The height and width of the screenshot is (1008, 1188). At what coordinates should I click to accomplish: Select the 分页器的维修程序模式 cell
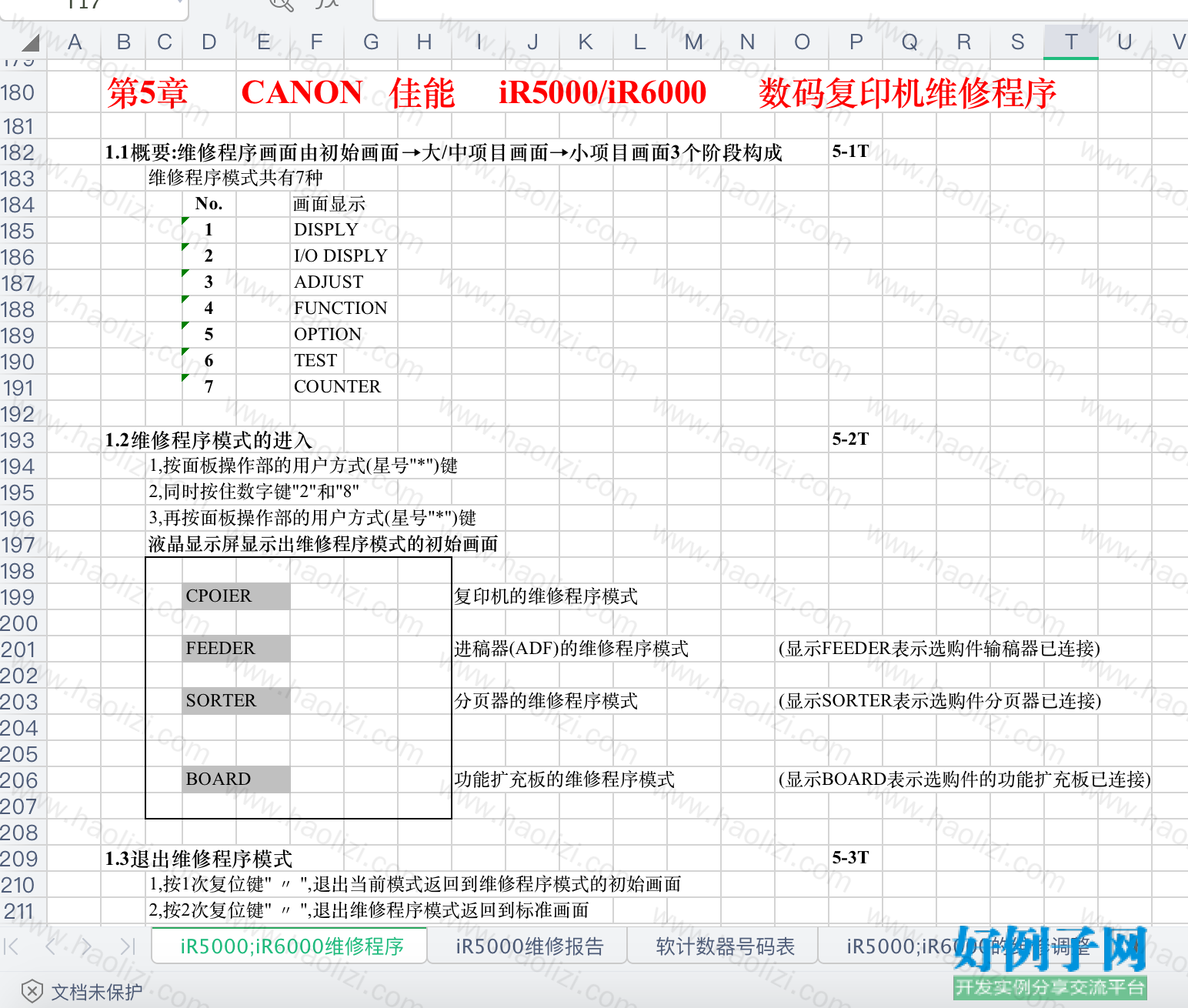(x=546, y=701)
